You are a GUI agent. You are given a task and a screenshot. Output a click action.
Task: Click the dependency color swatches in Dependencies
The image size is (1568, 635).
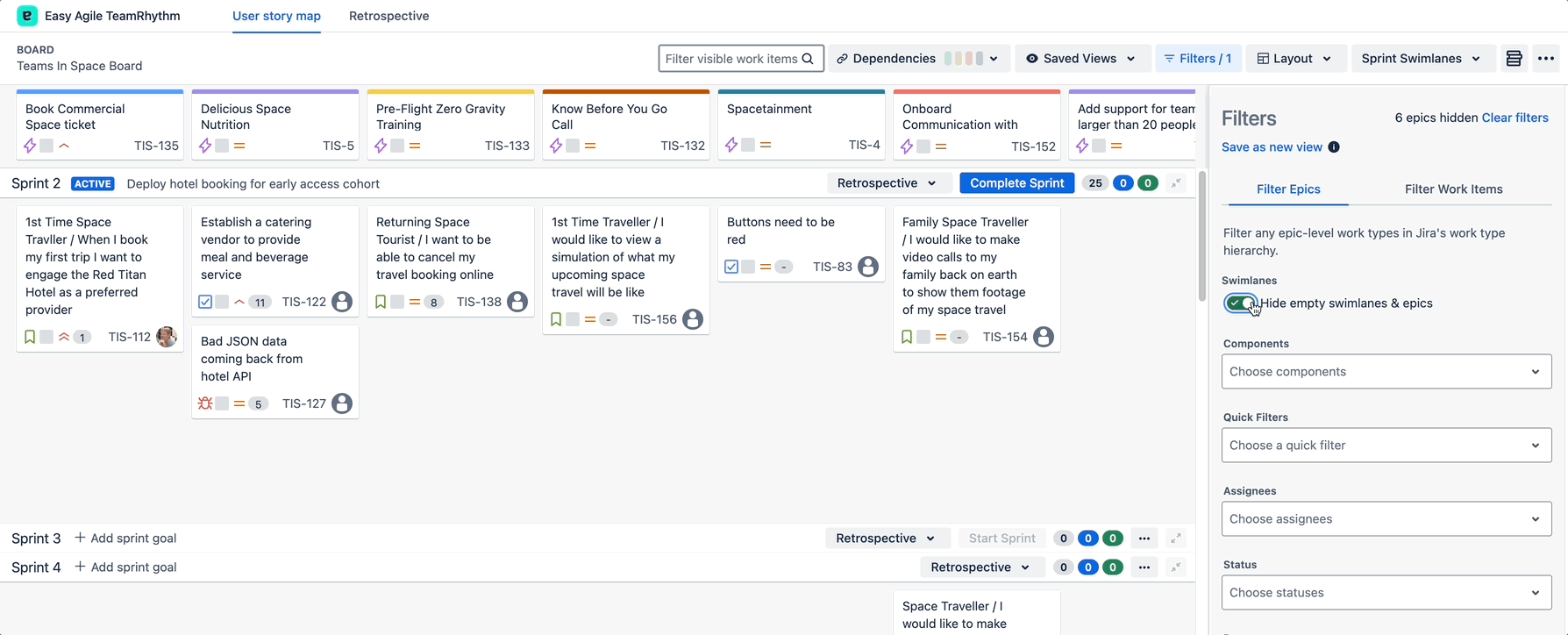point(964,59)
